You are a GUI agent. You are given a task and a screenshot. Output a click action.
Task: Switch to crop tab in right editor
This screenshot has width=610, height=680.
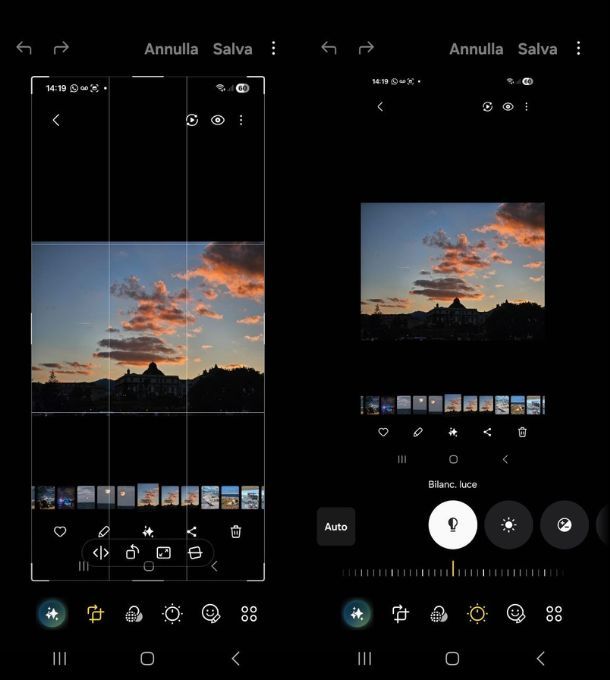[x=401, y=614]
